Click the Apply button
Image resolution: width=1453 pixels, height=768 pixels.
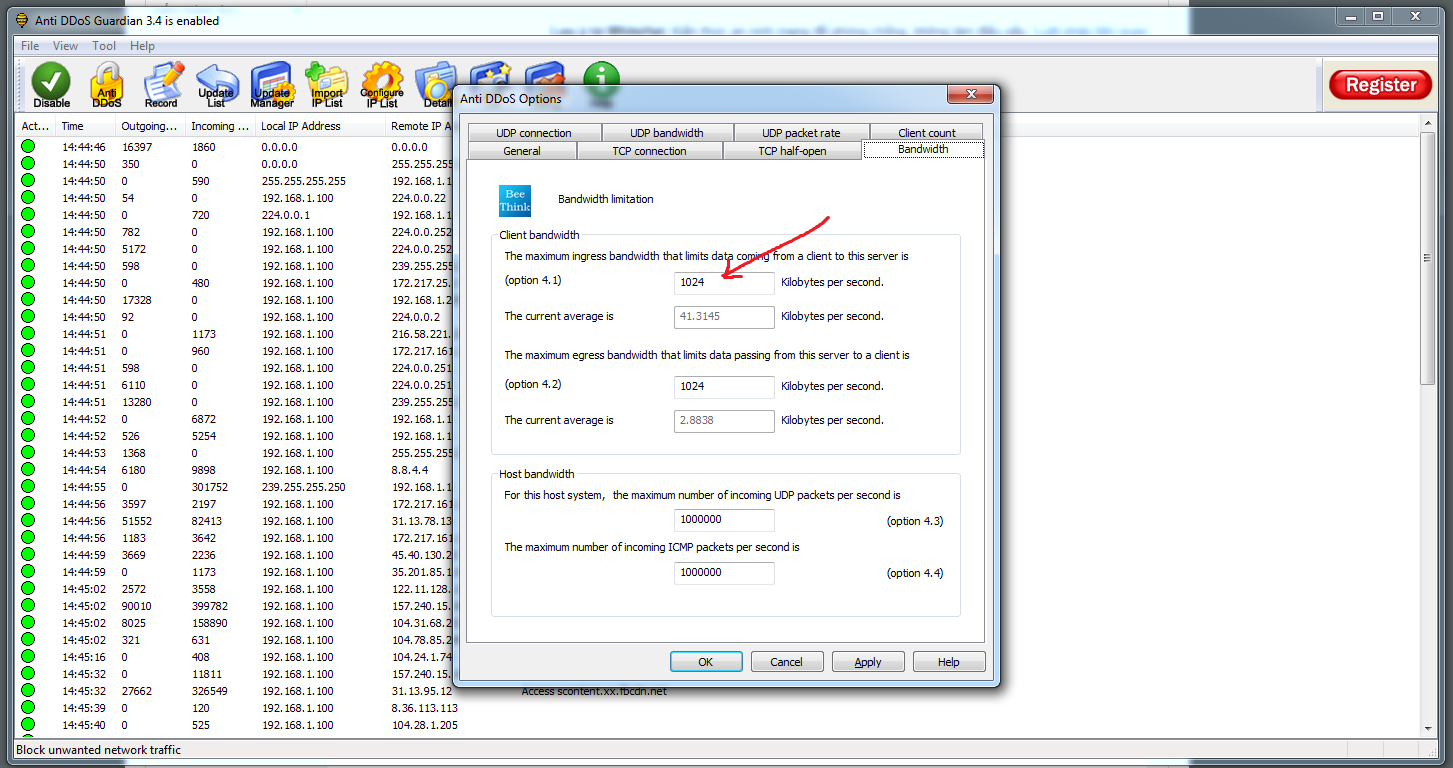868,662
